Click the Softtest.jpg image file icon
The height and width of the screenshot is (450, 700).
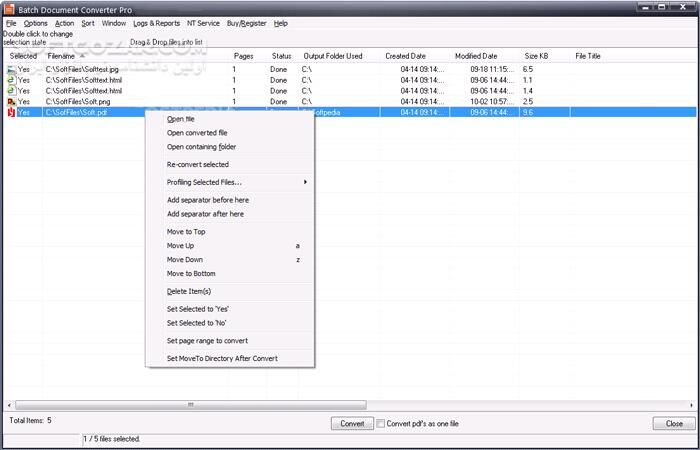point(10,69)
